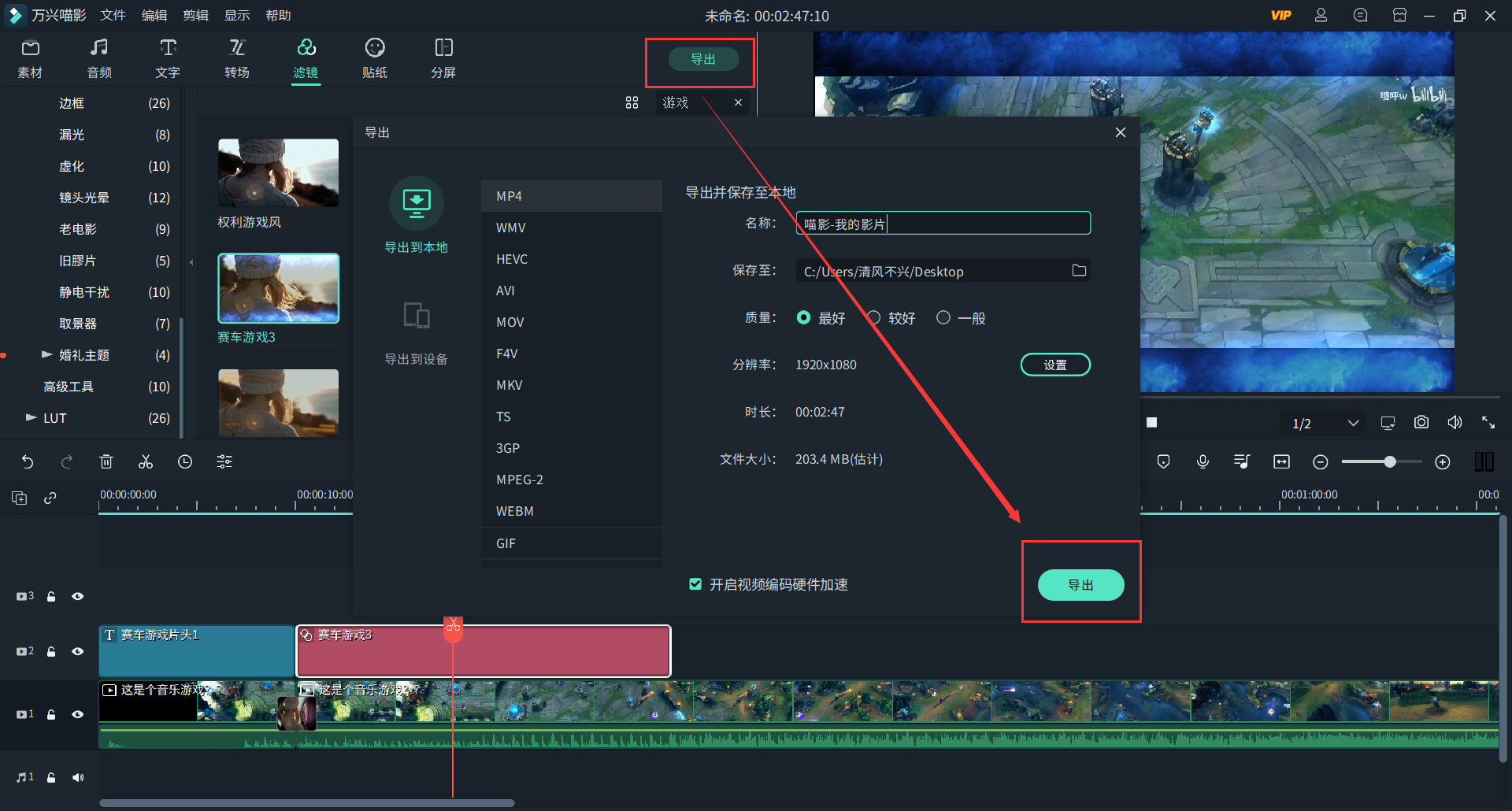Delete selected clip using the trash icon
Viewport: 1512px width, 811px height.
pos(106,461)
